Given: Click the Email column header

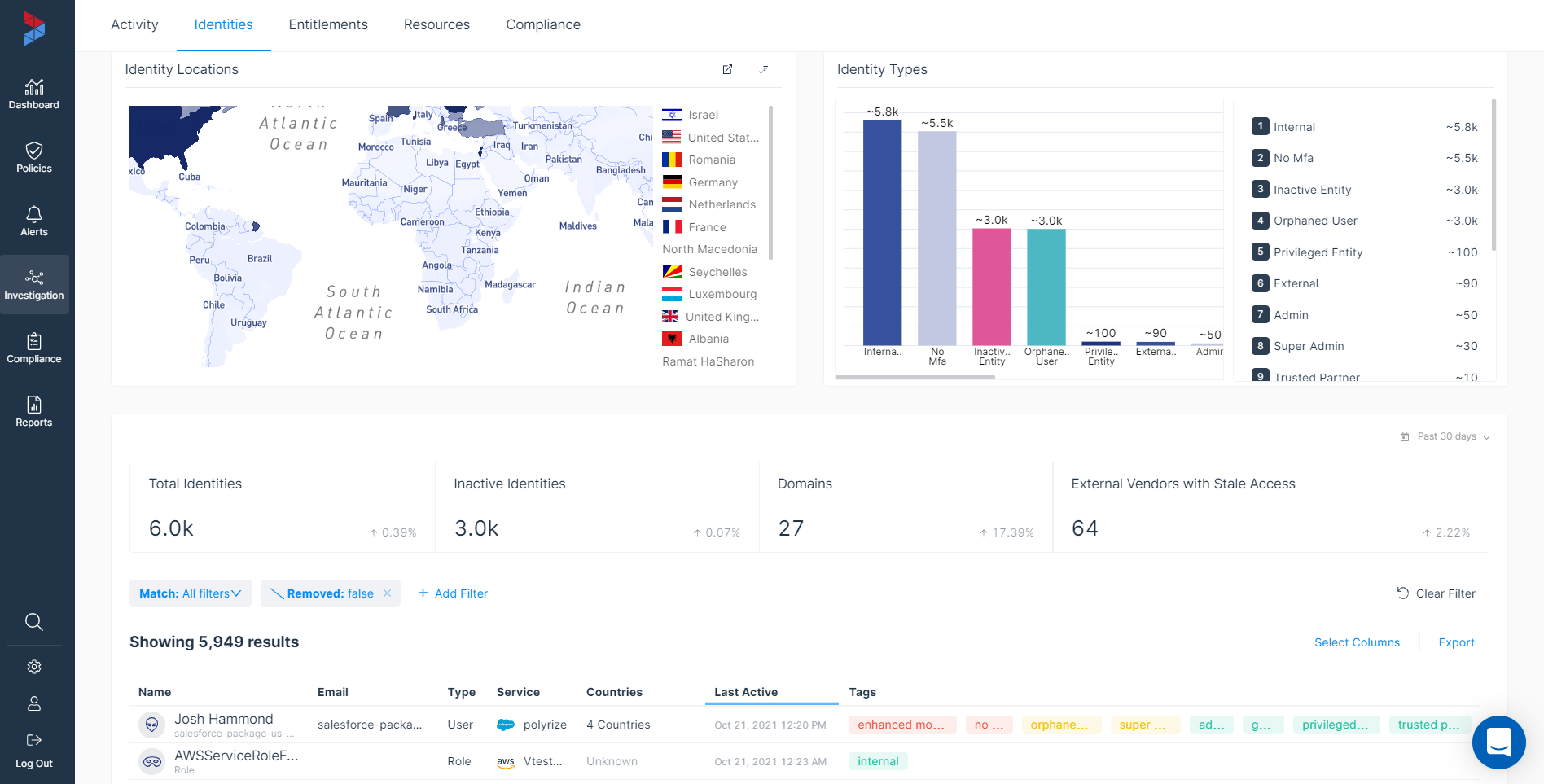Looking at the screenshot, I should (x=333, y=692).
